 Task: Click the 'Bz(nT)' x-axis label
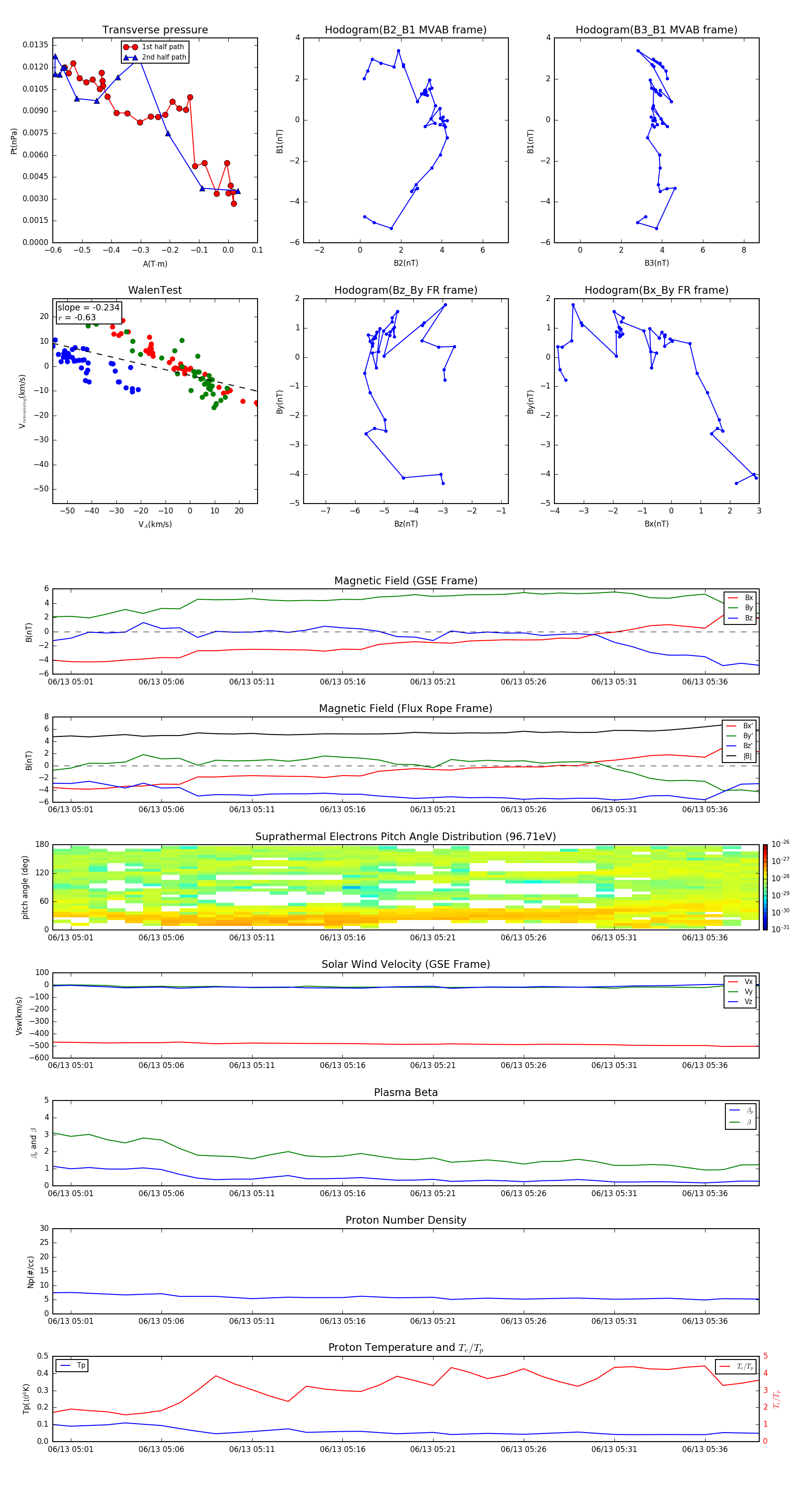point(406,524)
